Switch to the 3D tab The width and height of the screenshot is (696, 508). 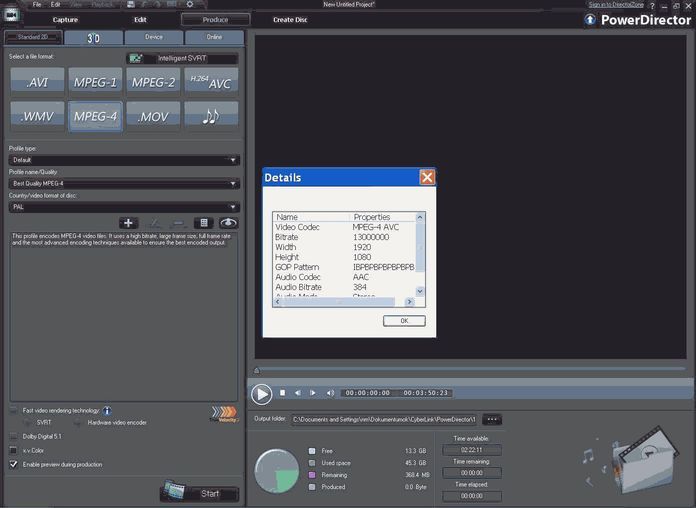tap(93, 38)
